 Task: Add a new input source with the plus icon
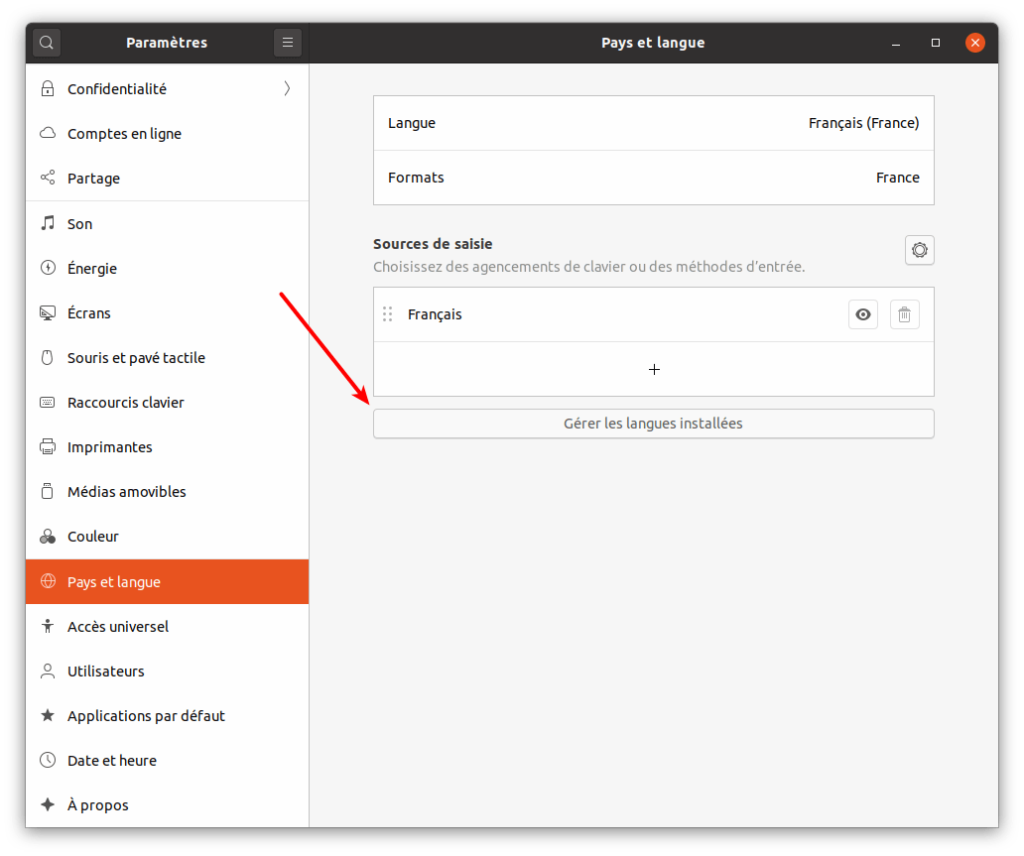(x=653, y=369)
